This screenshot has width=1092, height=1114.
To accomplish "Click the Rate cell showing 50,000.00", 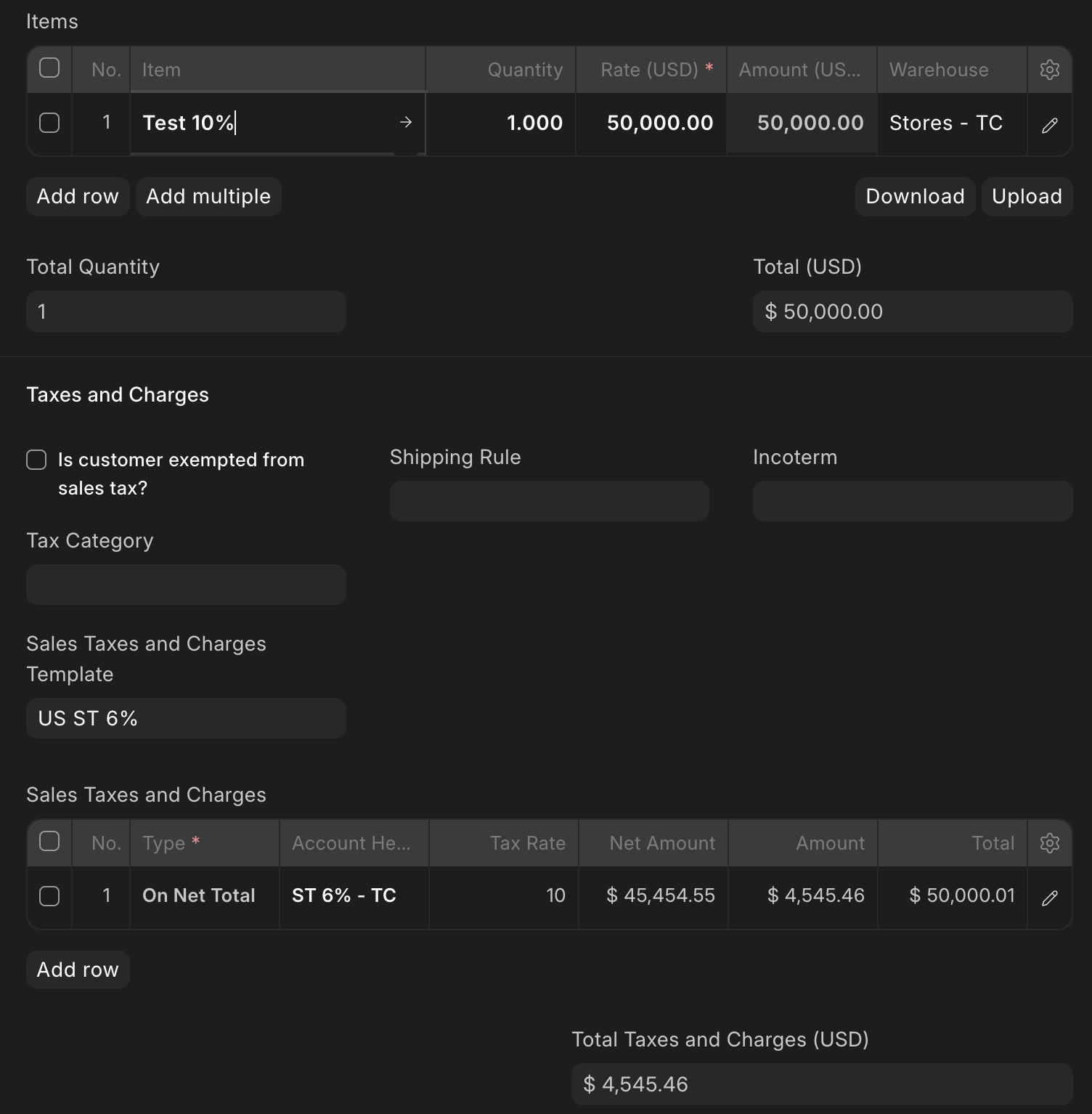I will click(651, 123).
